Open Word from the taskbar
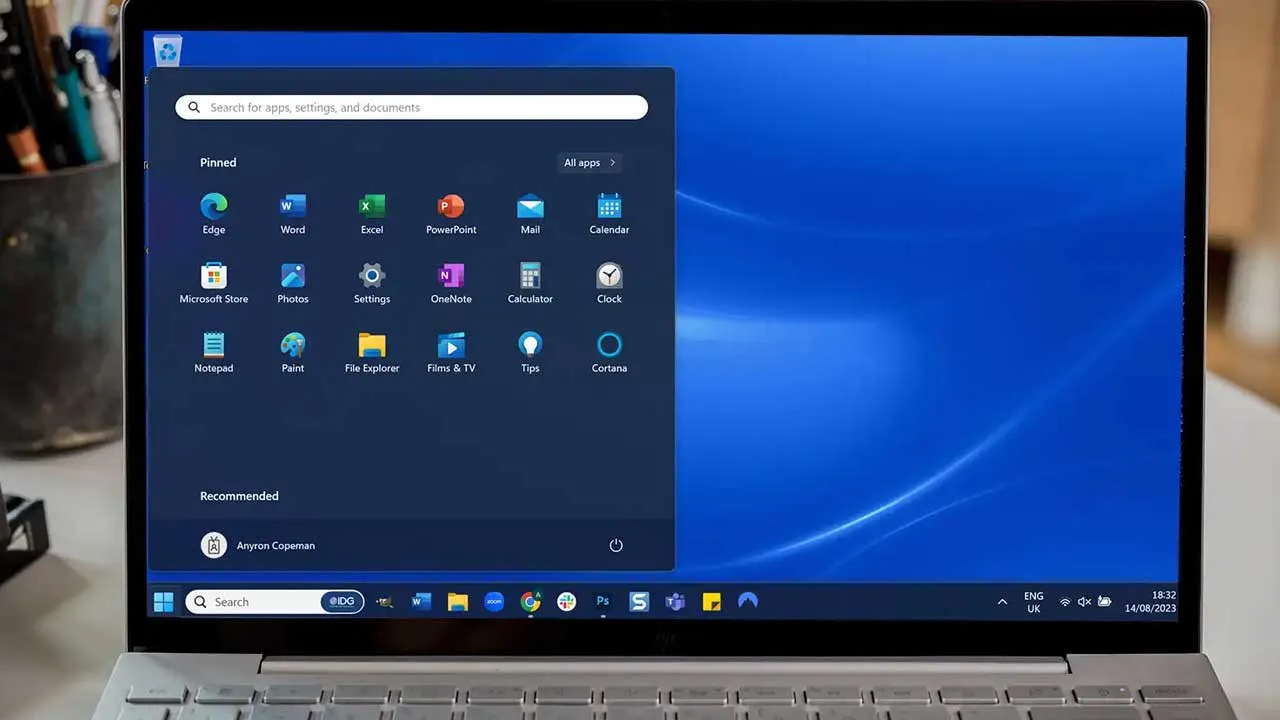Viewport: 1280px width, 720px height. pos(421,601)
